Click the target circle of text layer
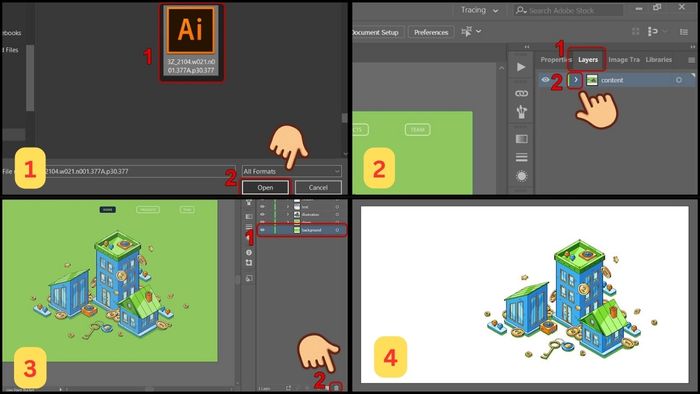This screenshot has height=394, width=700. pyautogui.click(x=338, y=207)
